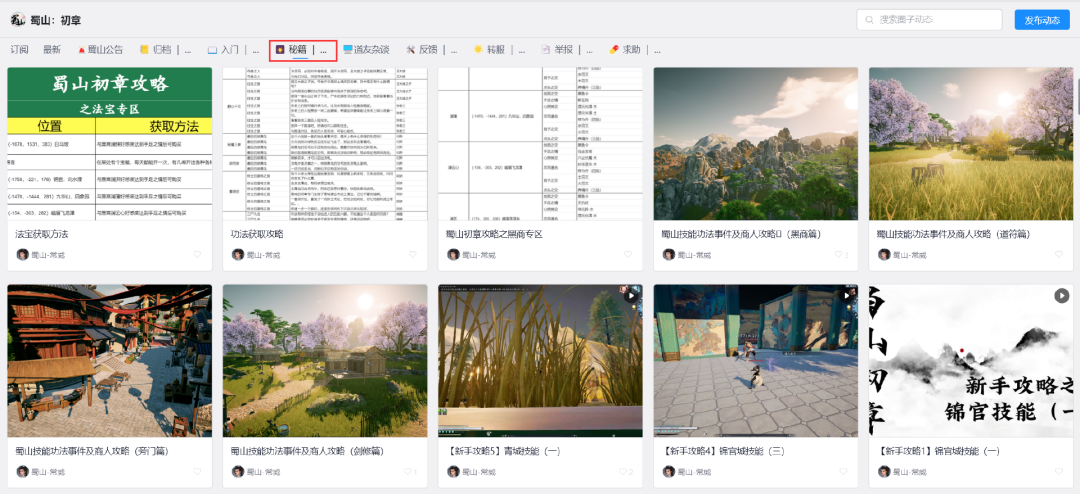Focus the 搜索圈子动态 search field
This screenshot has height=494, width=1080.
[x=929, y=20]
